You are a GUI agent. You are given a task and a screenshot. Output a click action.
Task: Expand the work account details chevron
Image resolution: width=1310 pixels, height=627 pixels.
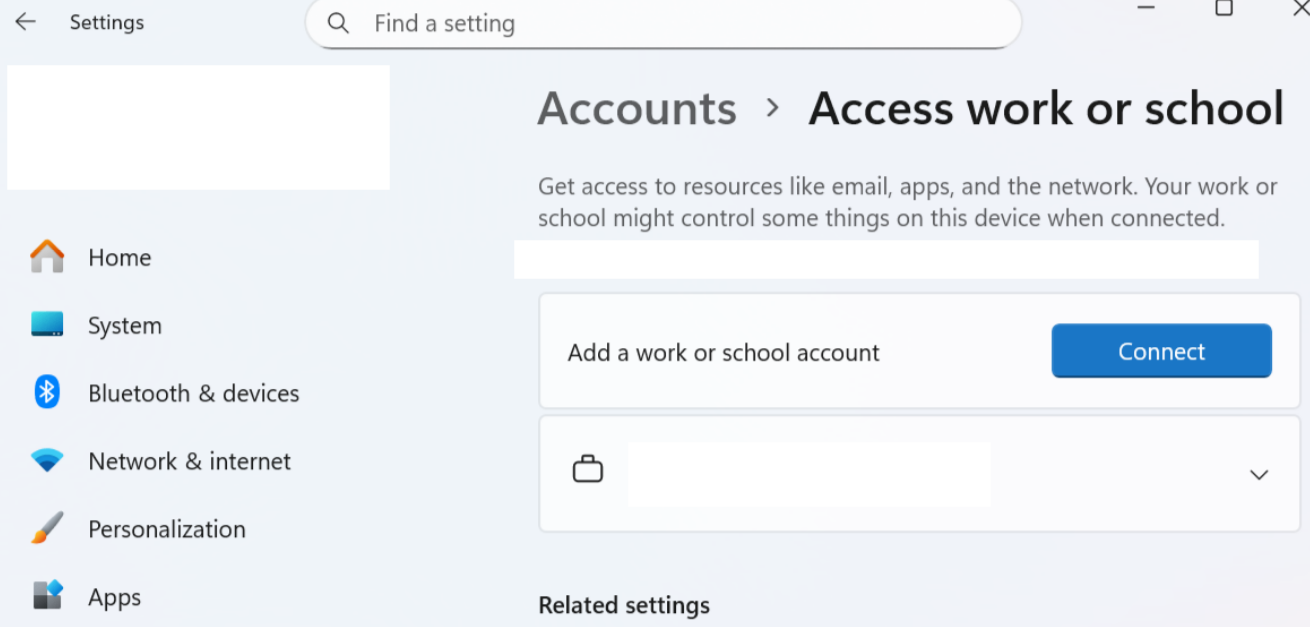click(x=1258, y=475)
